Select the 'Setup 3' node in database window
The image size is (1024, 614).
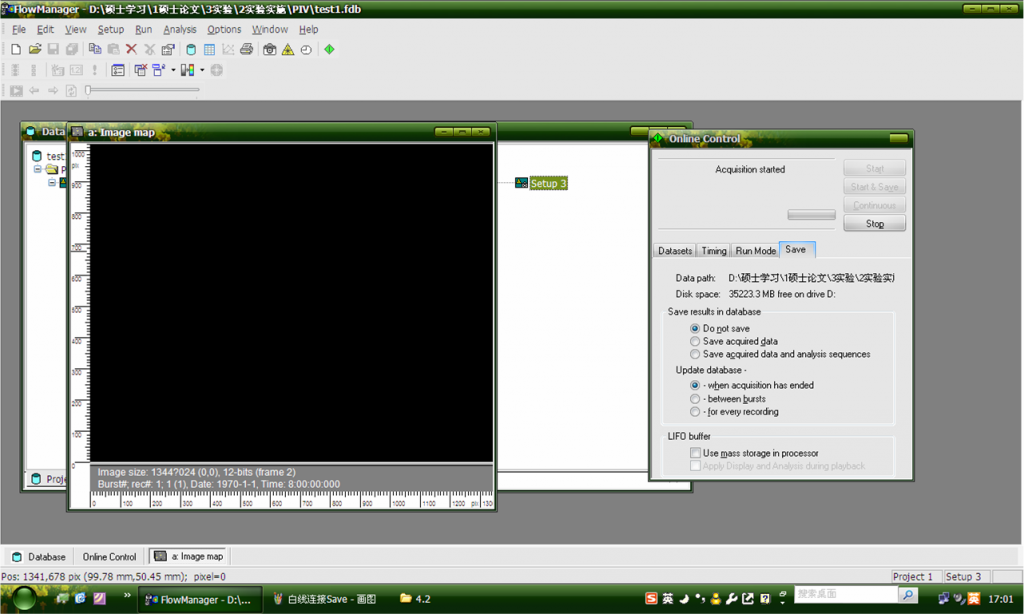pyautogui.click(x=548, y=184)
